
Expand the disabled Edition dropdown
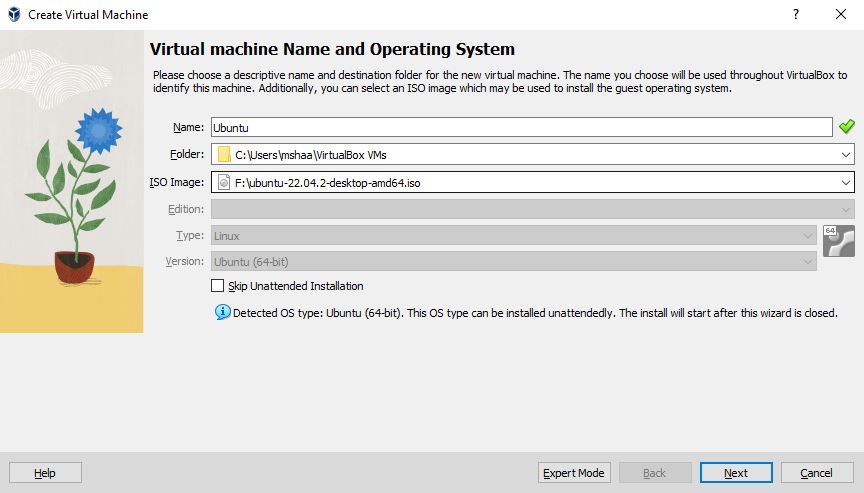846,209
